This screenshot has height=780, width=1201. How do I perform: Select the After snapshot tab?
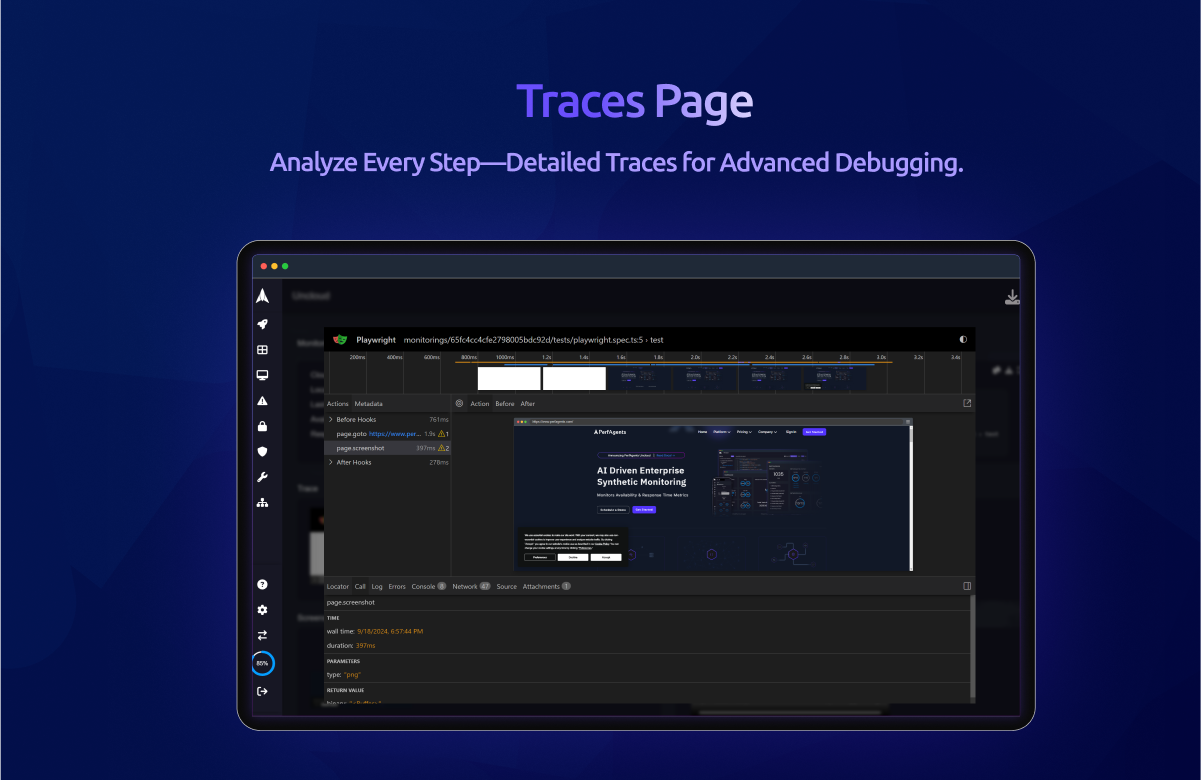527,404
